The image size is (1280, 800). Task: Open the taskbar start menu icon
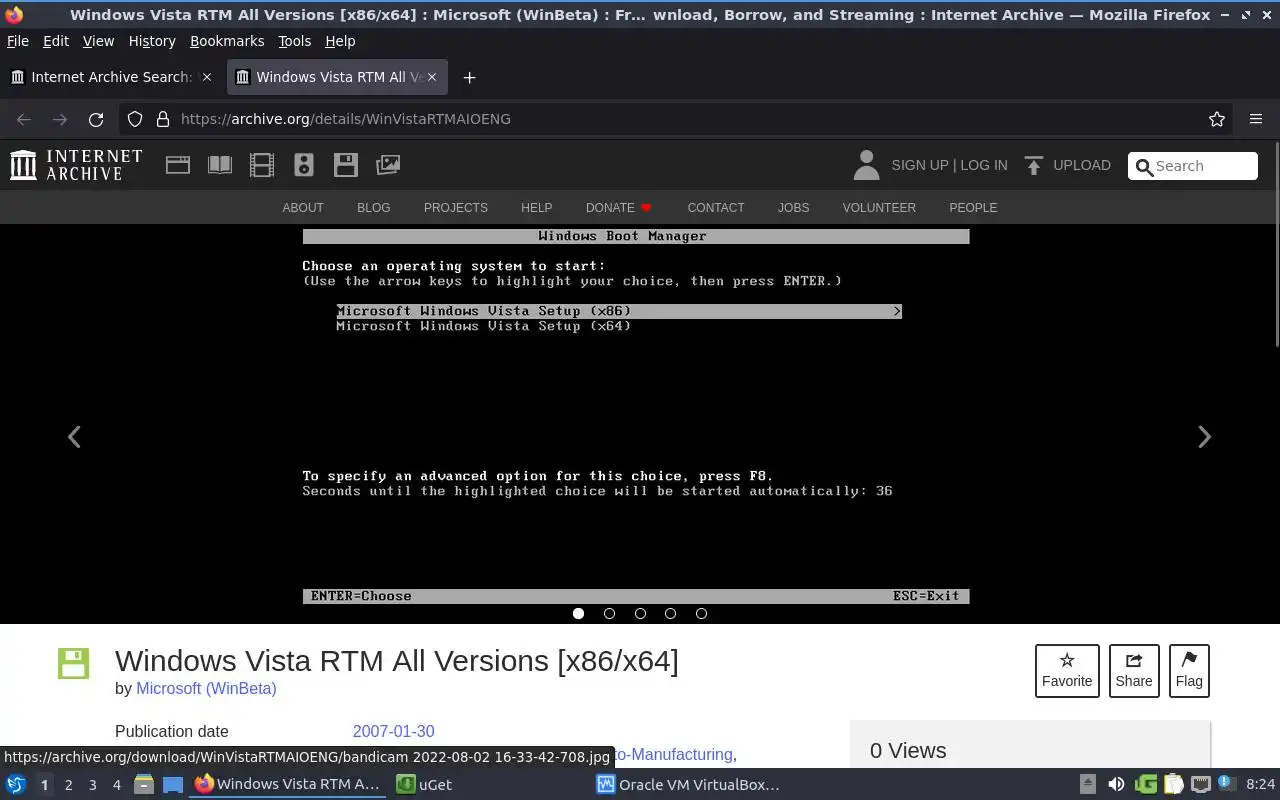click(x=15, y=784)
